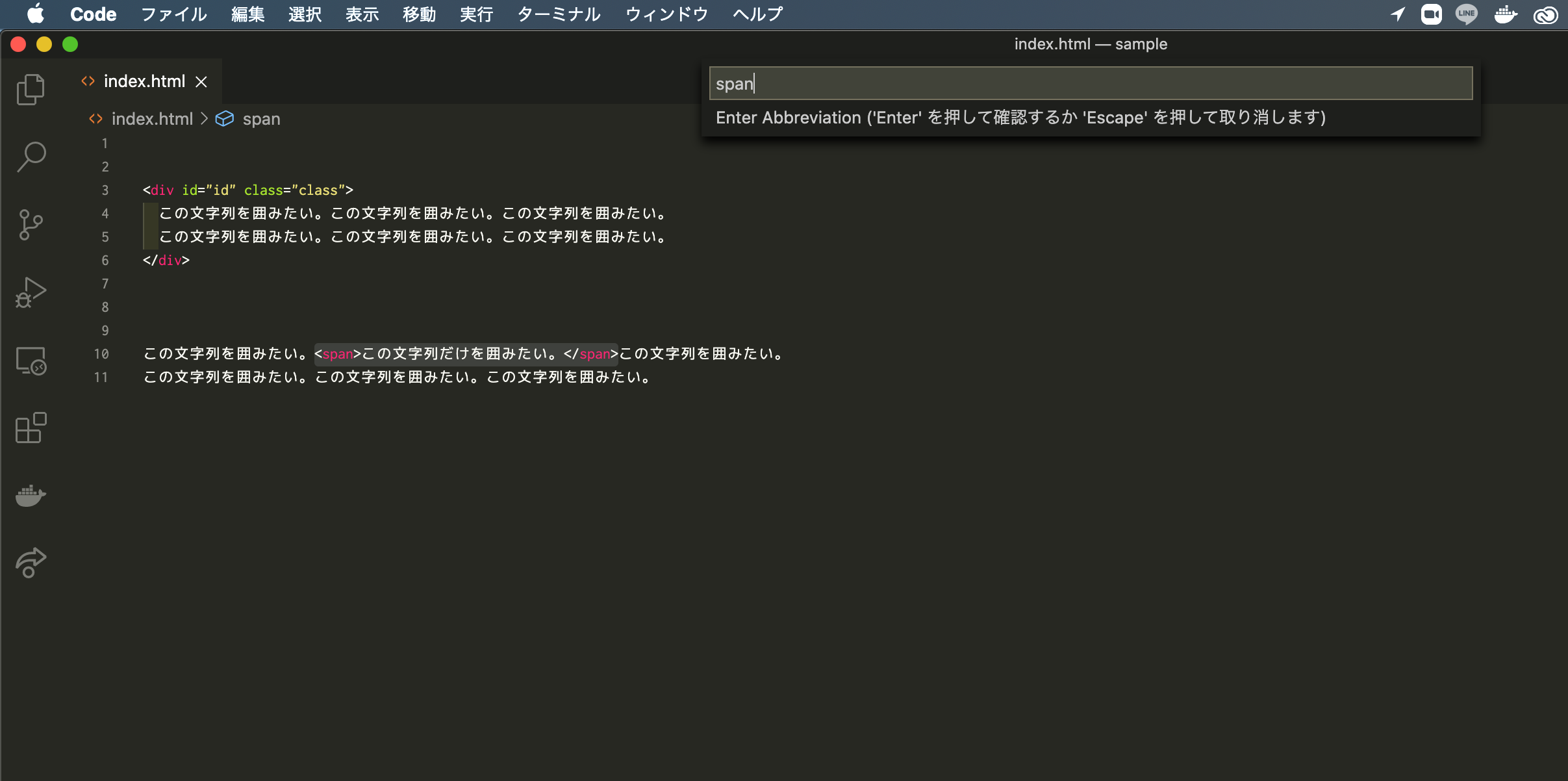
Task: Open the Remote Explorer view
Action: [30, 362]
